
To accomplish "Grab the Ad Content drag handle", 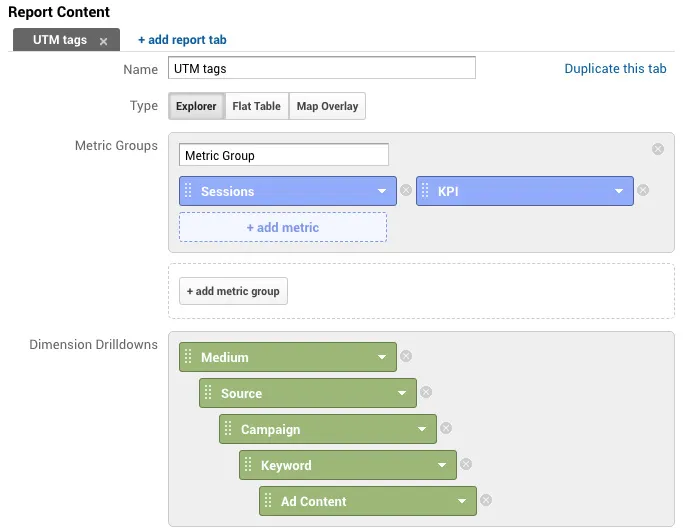I will tap(268, 500).
